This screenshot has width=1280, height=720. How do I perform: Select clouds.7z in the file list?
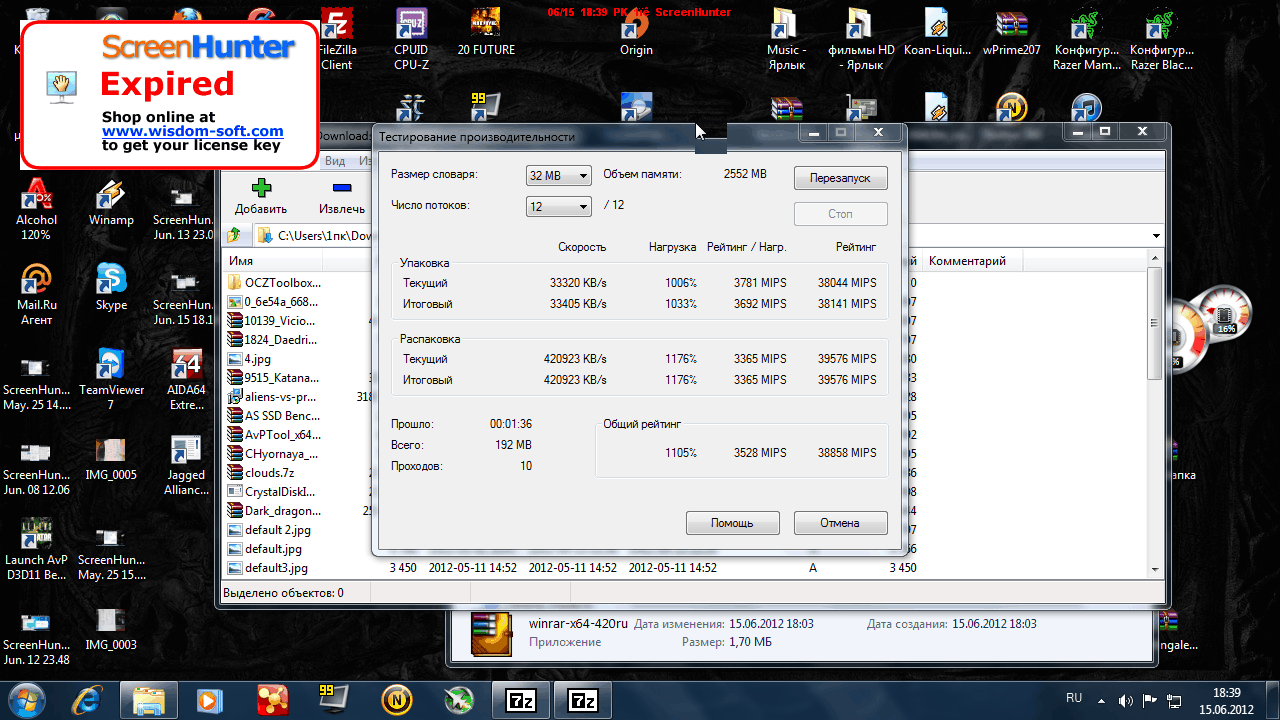click(x=269, y=473)
